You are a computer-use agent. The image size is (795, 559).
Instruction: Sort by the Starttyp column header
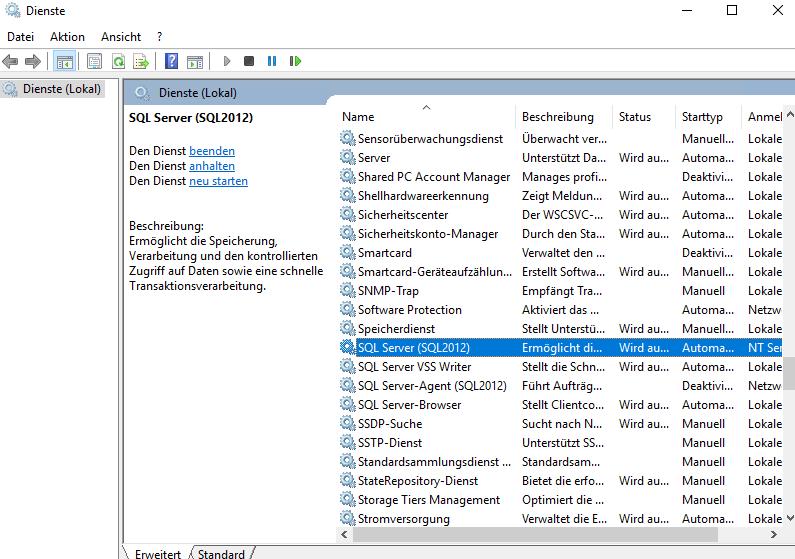(708, 117)
